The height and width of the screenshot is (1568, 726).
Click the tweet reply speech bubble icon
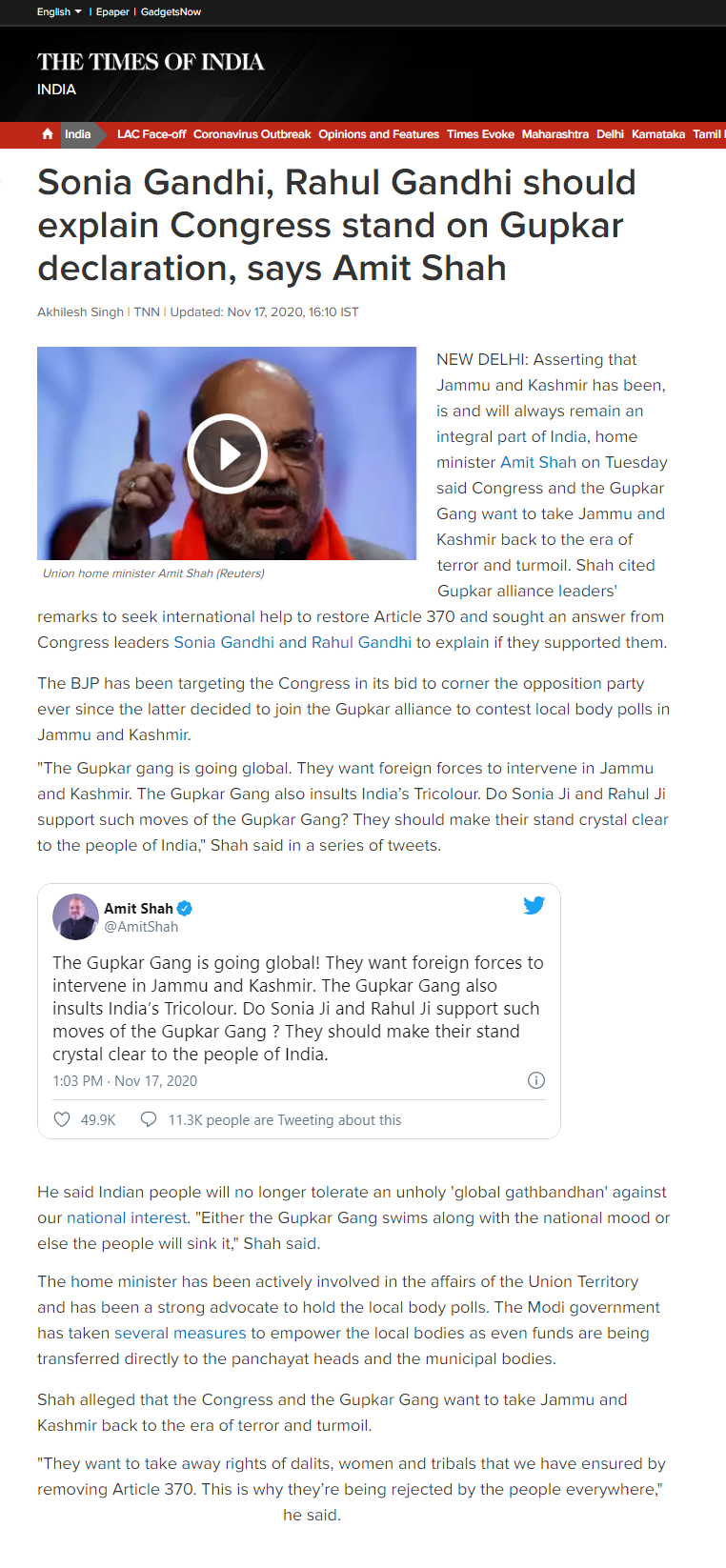pos(149,1119)
